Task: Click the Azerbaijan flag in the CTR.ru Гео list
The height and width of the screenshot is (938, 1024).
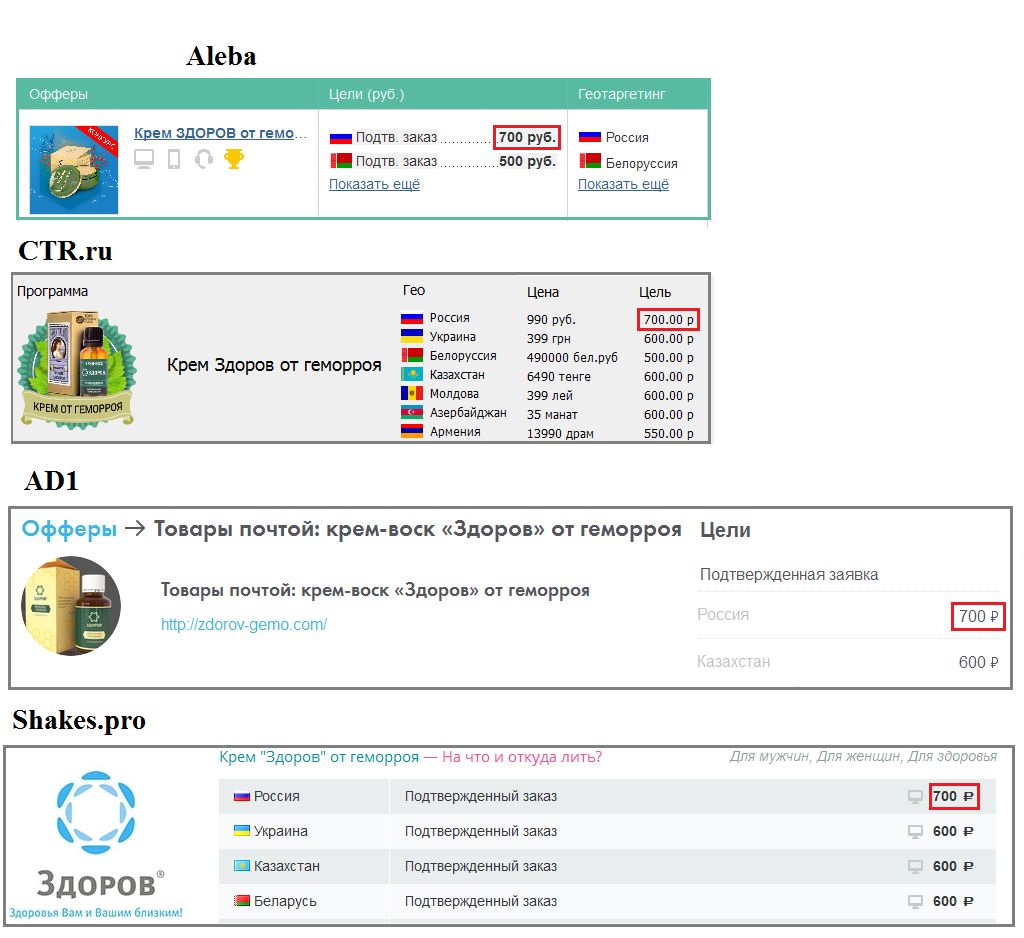Action: point(411,412)
